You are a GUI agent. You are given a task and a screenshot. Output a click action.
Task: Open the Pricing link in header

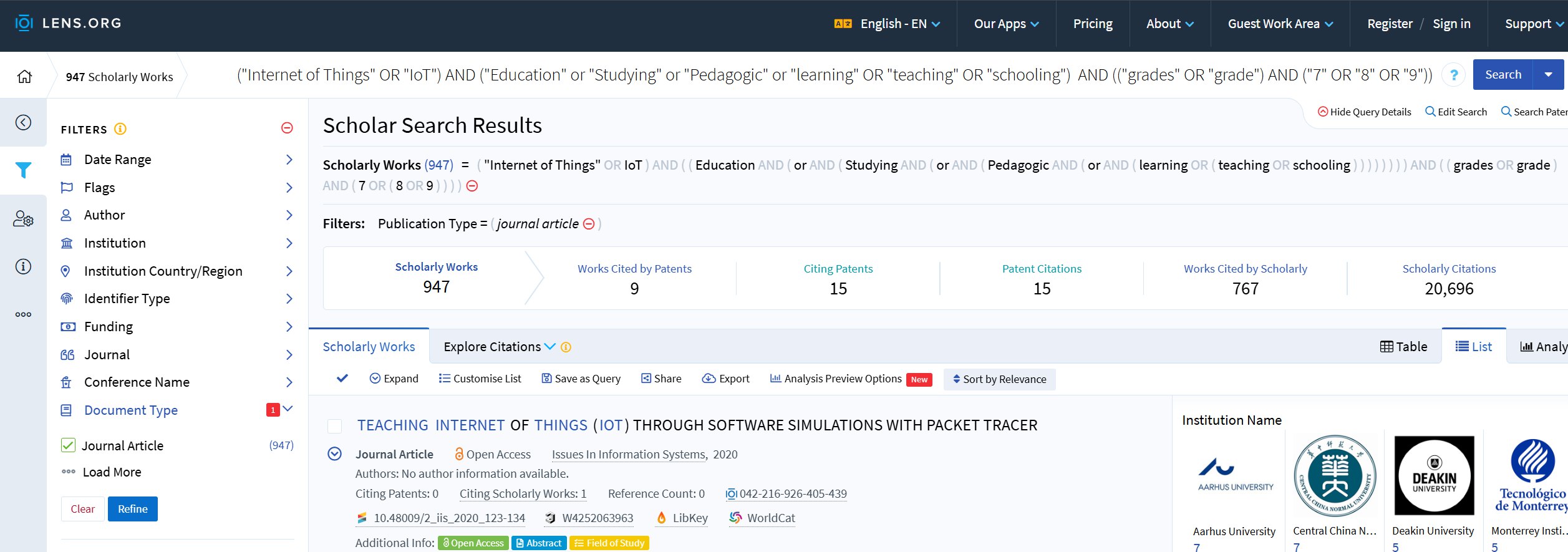pos(1092,24)
